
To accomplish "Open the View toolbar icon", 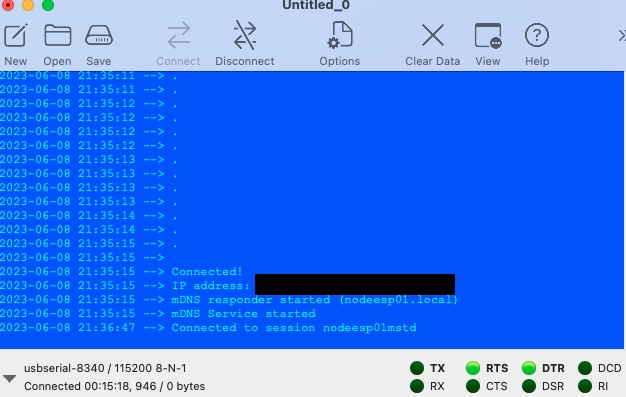I will pos(488,36).
